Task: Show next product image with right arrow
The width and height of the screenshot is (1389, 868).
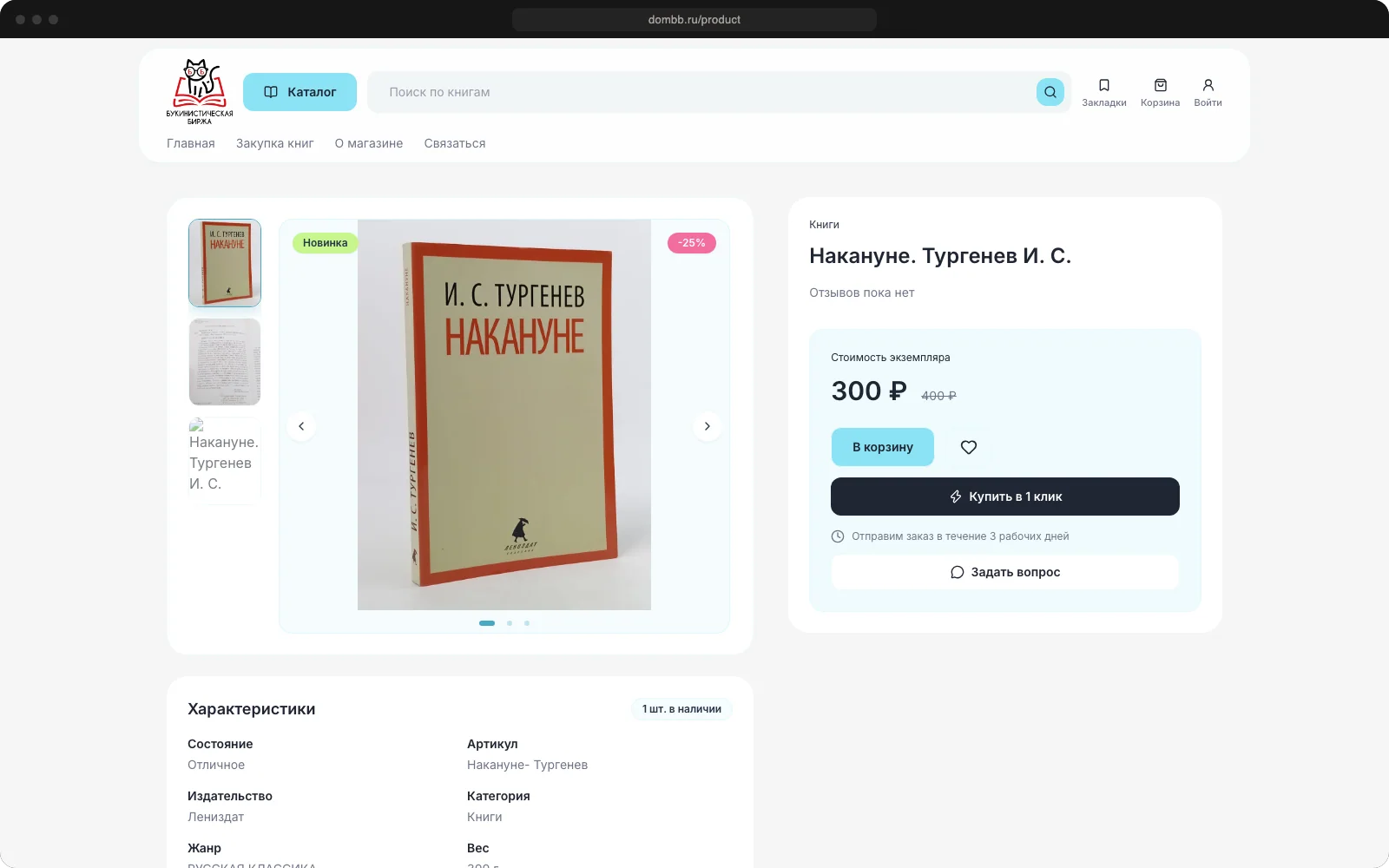Action: (707, 426)
